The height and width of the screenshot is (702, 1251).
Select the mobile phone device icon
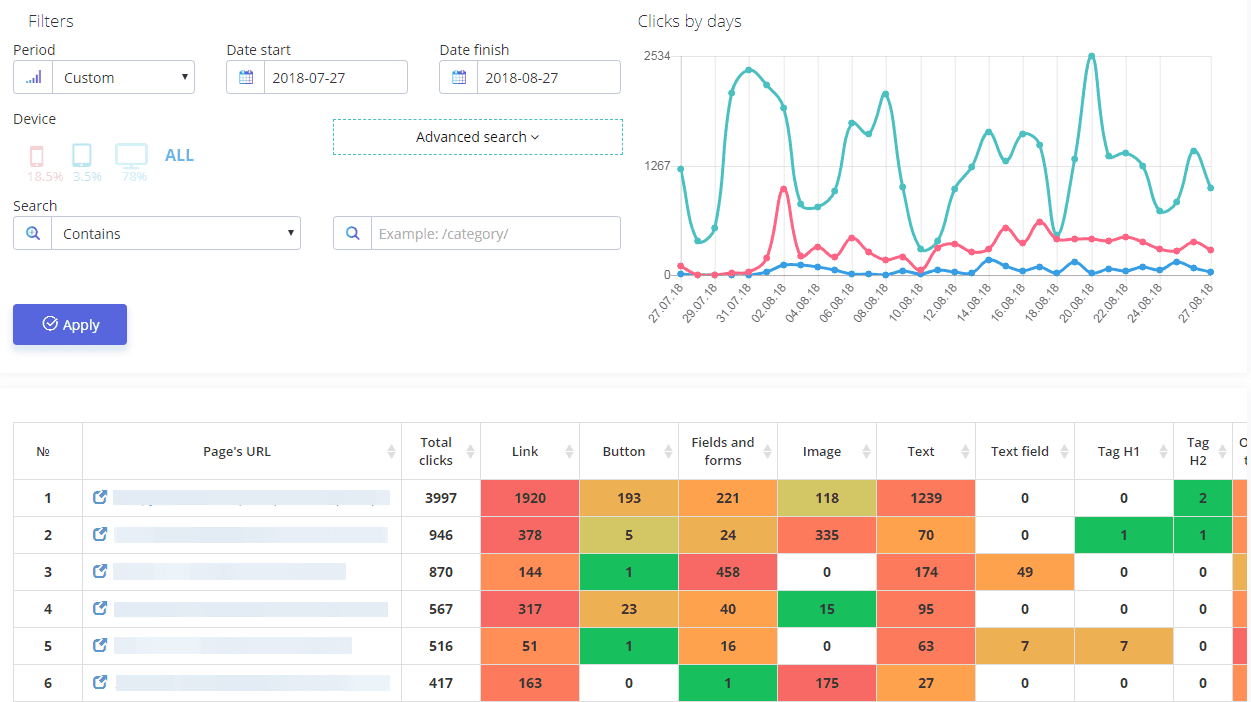[37, 155]
